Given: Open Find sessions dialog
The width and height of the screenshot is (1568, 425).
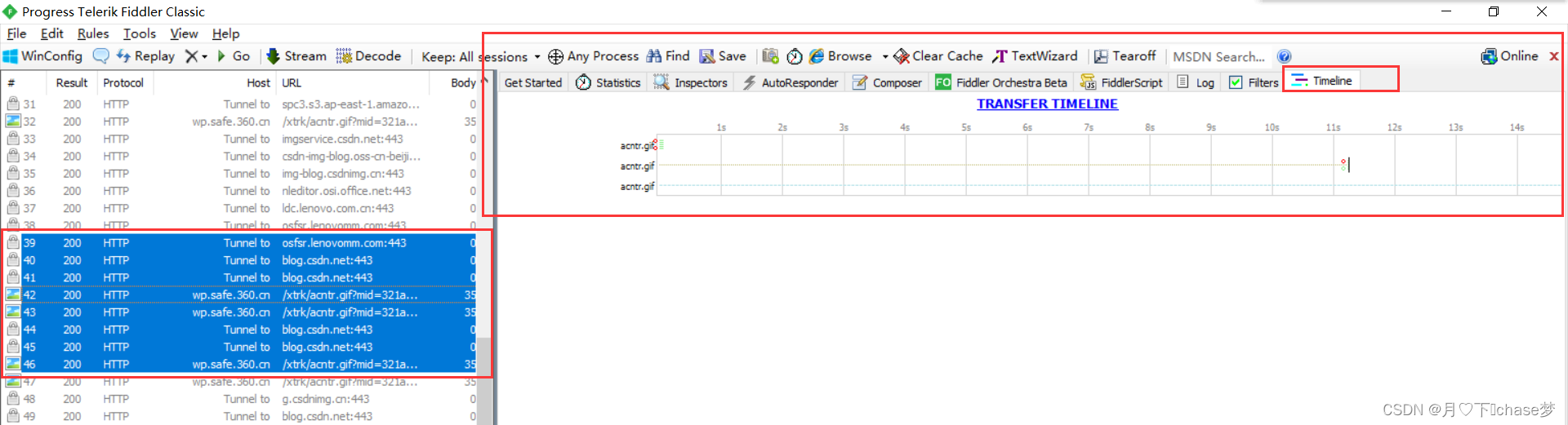Looking at the screenshot, I should pos(668,56).
